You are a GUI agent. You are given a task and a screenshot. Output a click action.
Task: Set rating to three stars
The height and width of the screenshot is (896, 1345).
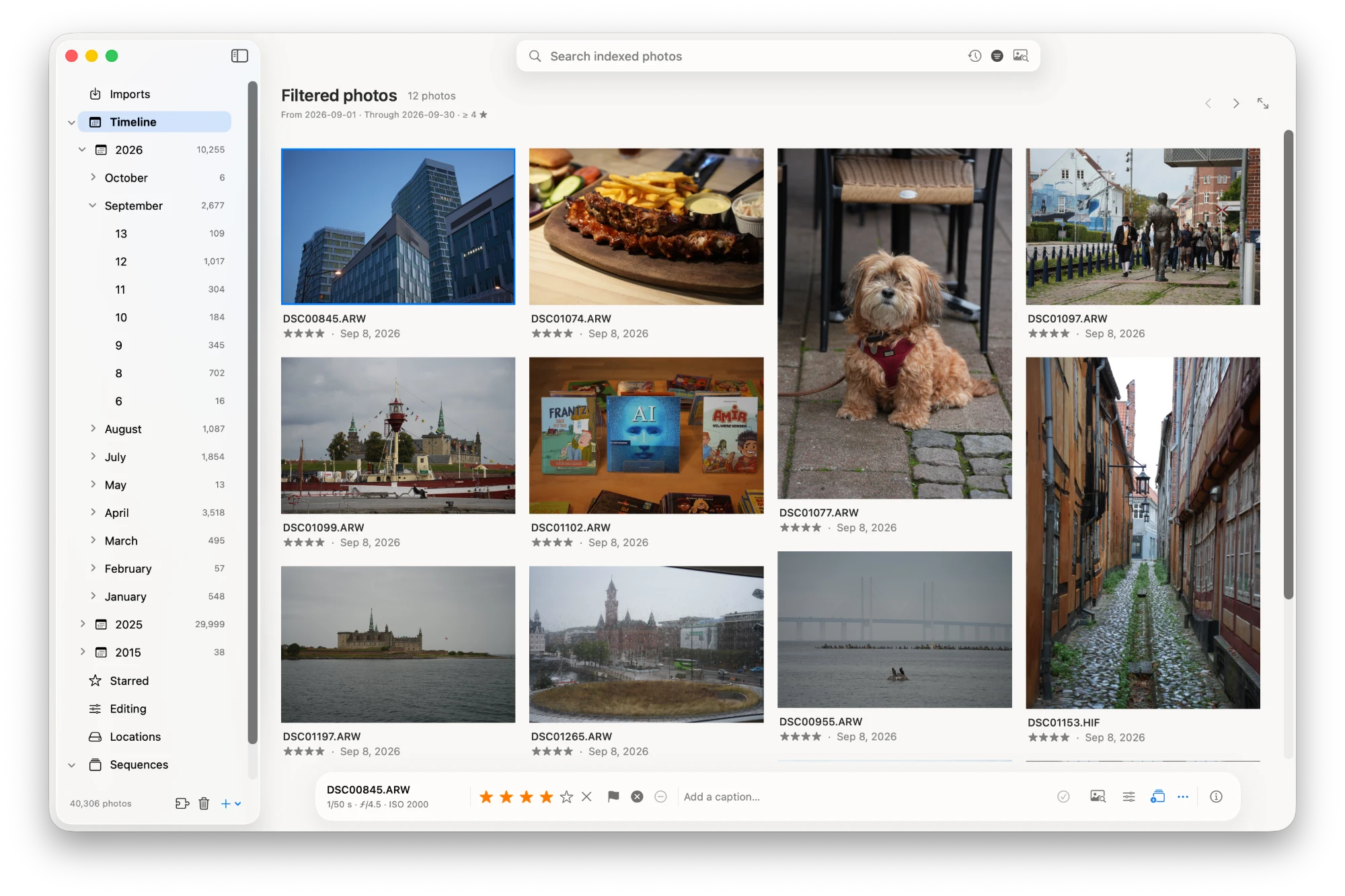point(527,797)
